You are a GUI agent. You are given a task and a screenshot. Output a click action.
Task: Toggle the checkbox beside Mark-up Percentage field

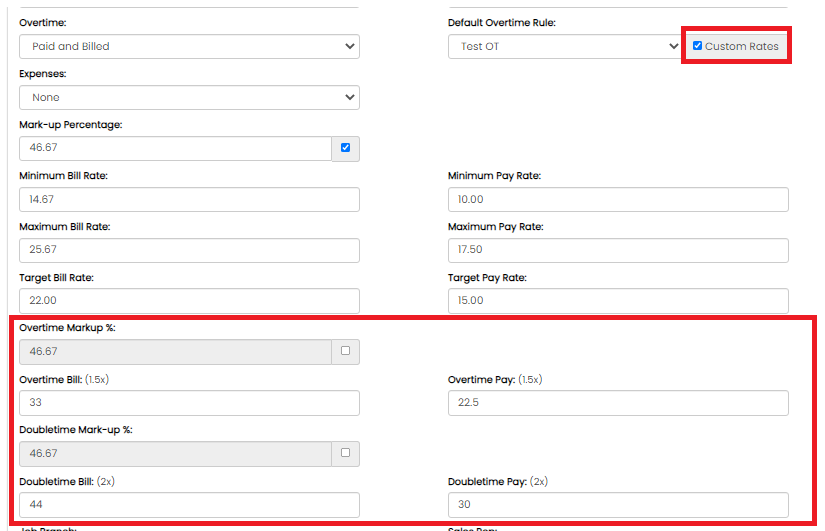346,148
